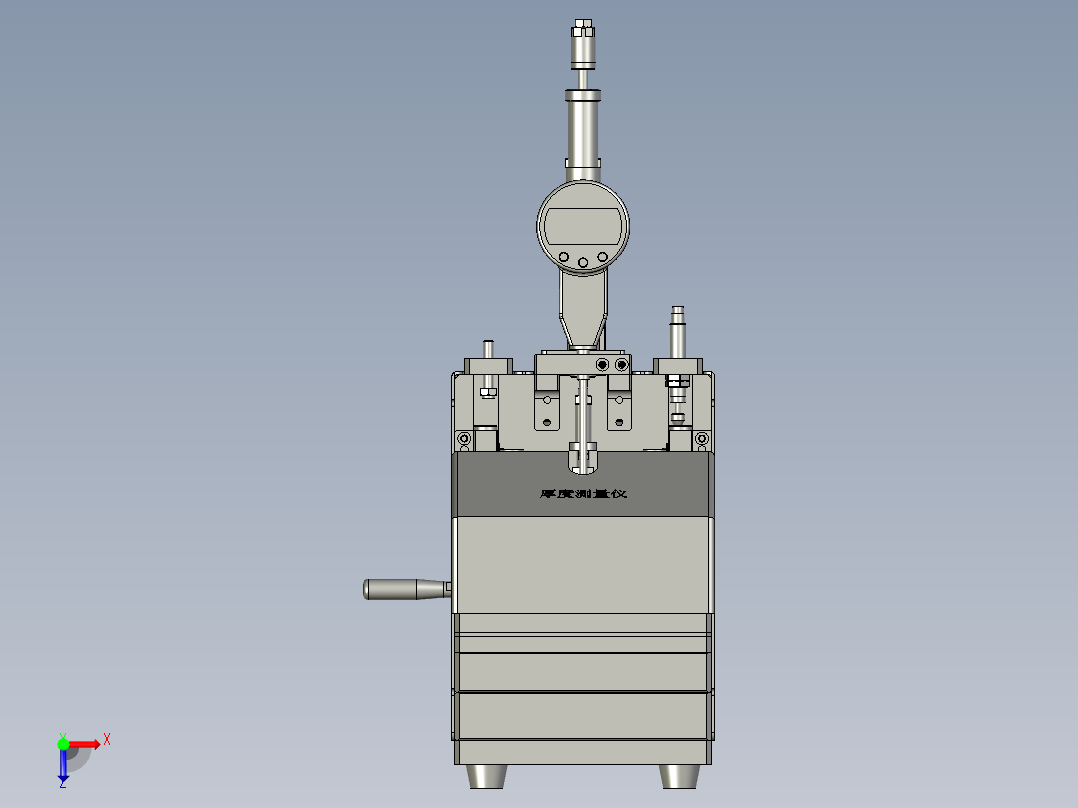Select the short left guide pin
Viewport: 1078px width, 808px height.
point(488,349)
